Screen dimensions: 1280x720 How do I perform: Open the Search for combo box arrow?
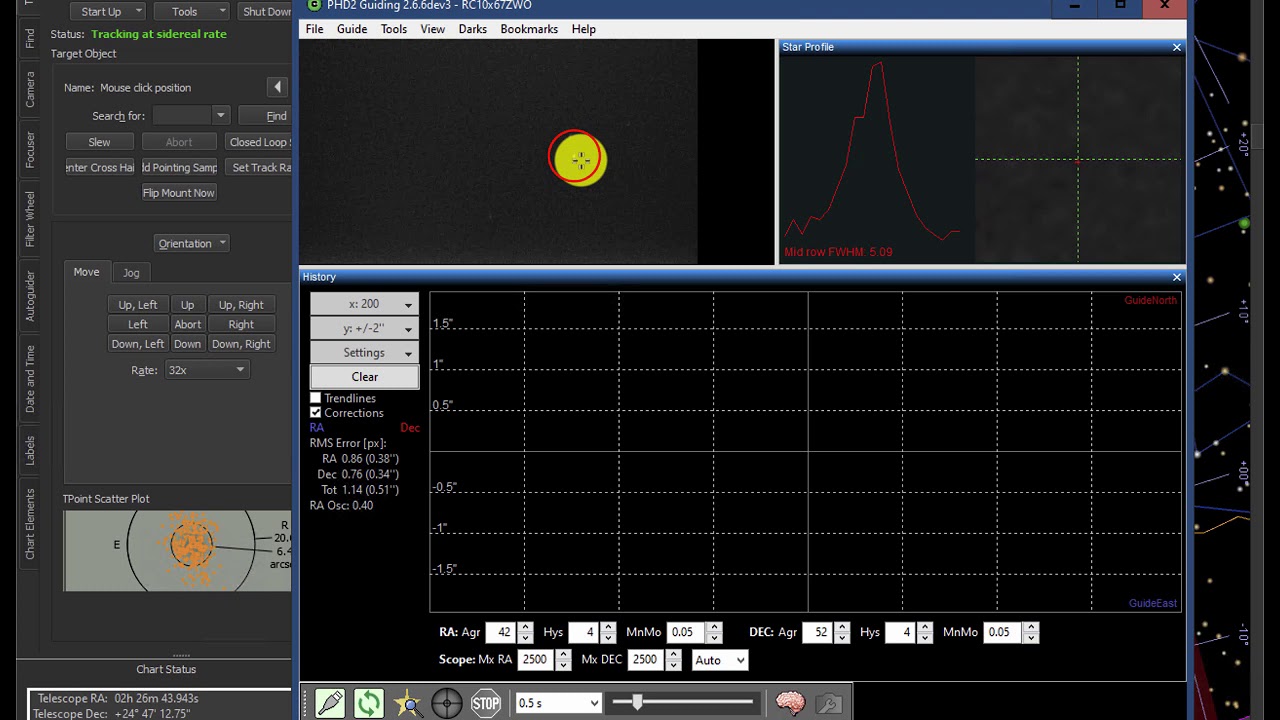coord(220,116)
